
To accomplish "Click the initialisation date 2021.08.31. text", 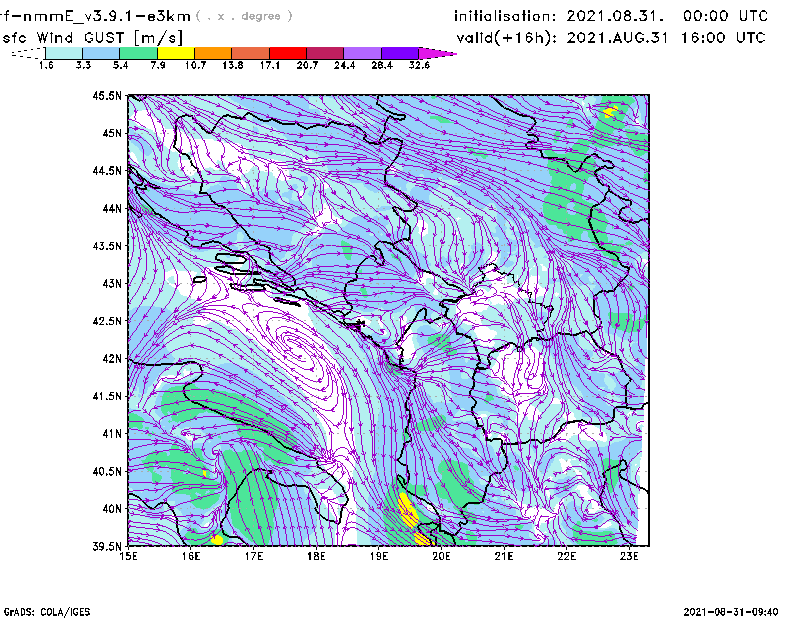I will coord(615,16).
